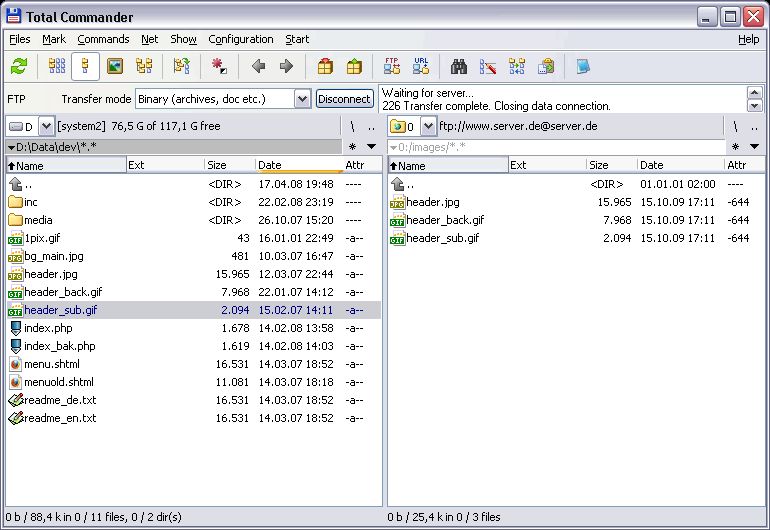Toggle brief file list view button
This screenshot has height=530, width=770.
tap(57, 67)
